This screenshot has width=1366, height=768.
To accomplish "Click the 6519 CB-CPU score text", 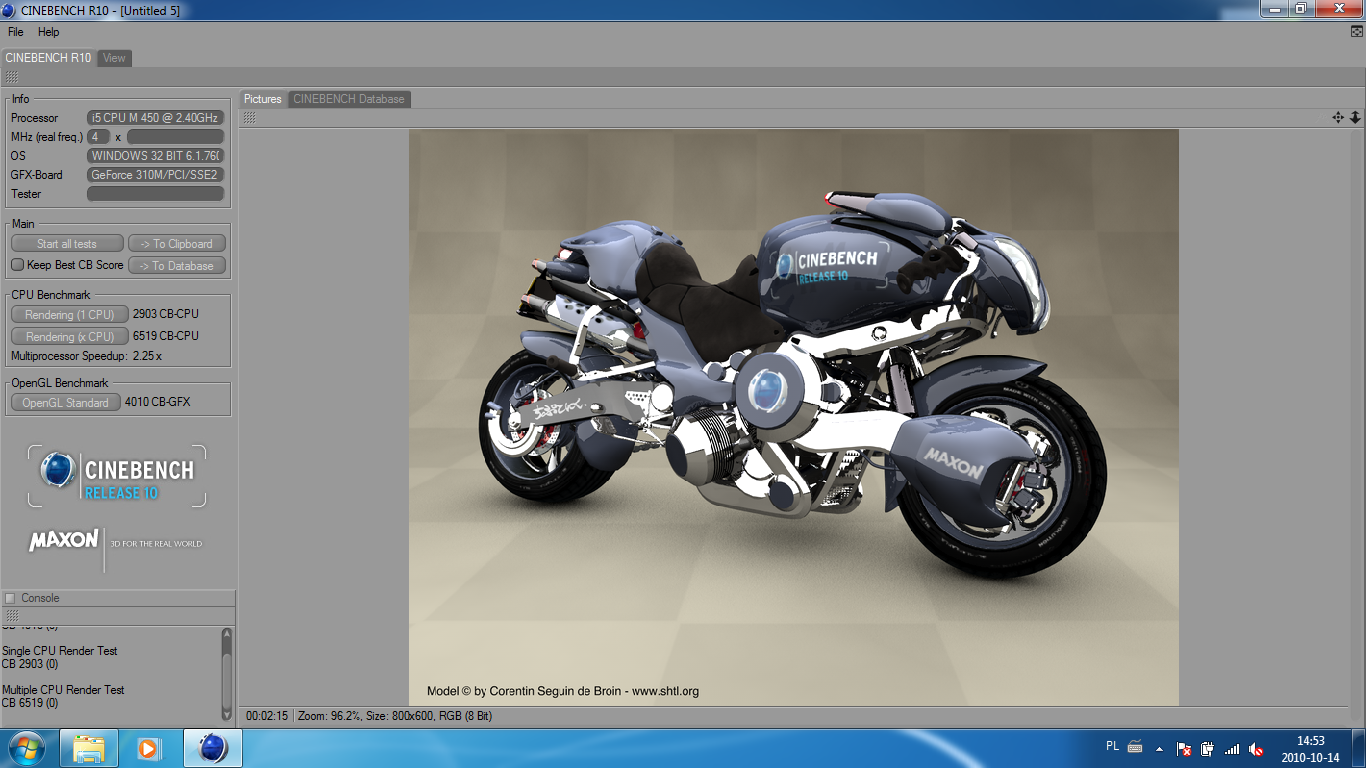I will pyautogui.click(x=166, y=337).
